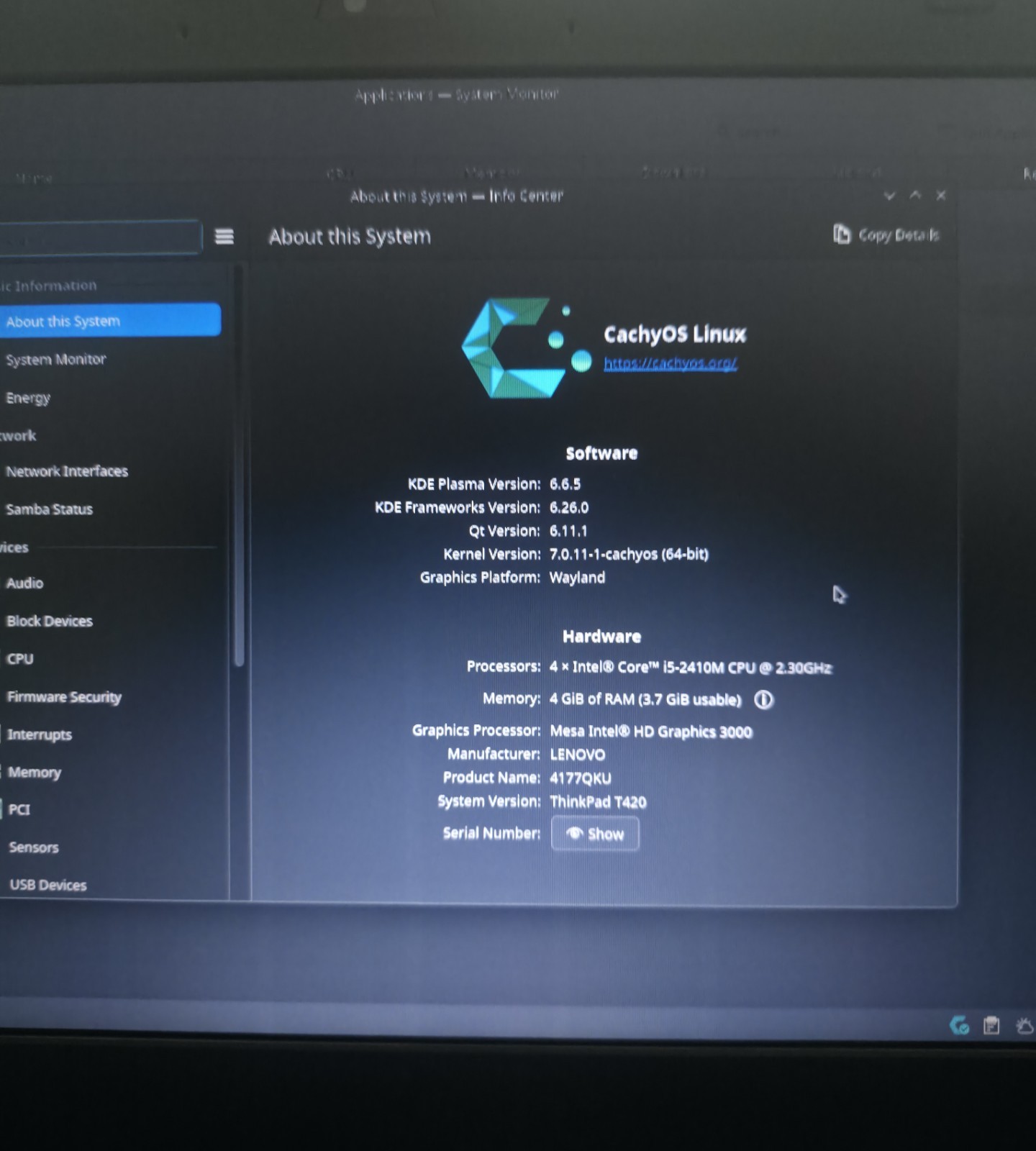Screen dimensions: 1036x1151
Task: Select About this System in sidebar
Action: [109, 321]
